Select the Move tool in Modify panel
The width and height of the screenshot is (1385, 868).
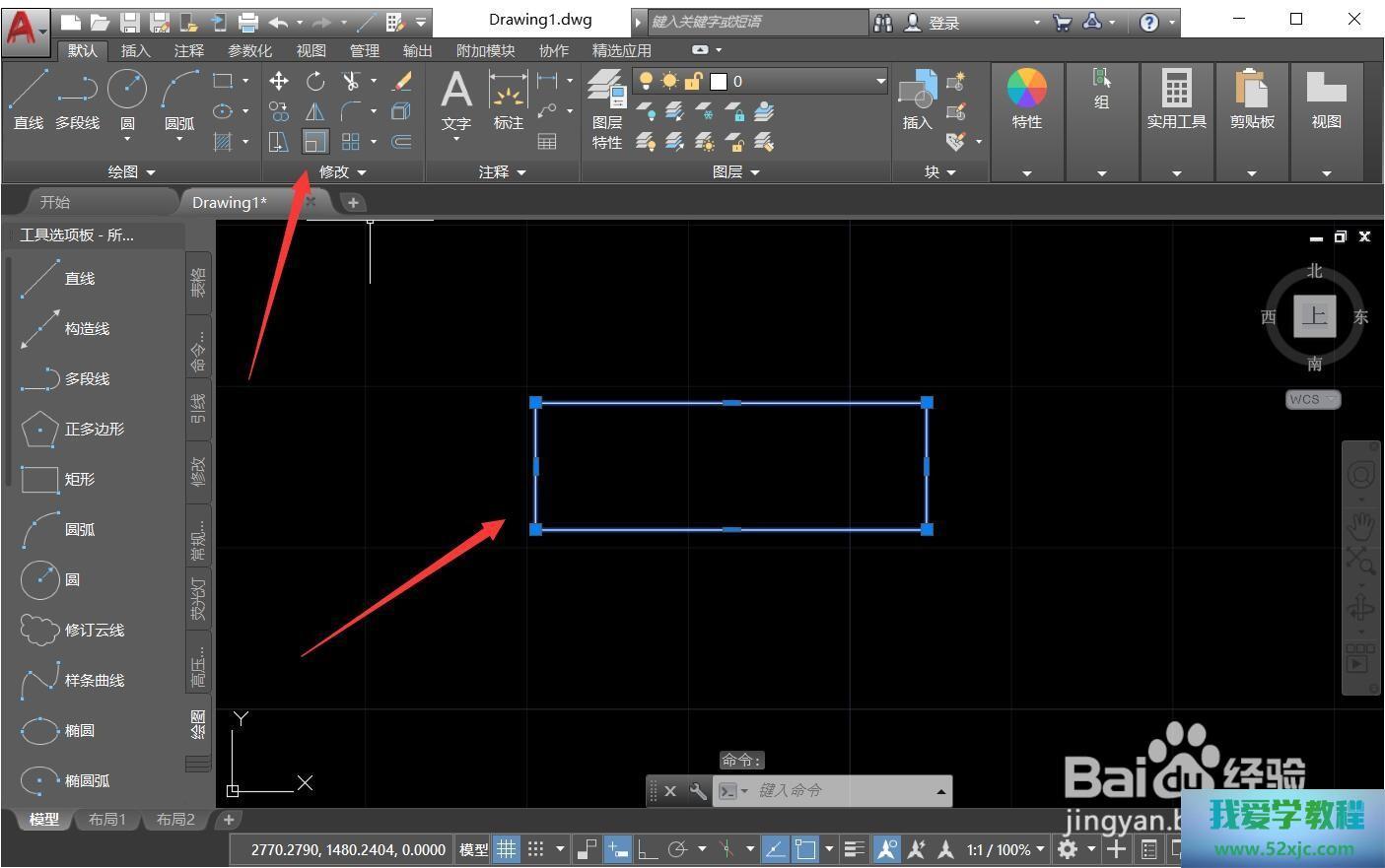click(279, 82)
